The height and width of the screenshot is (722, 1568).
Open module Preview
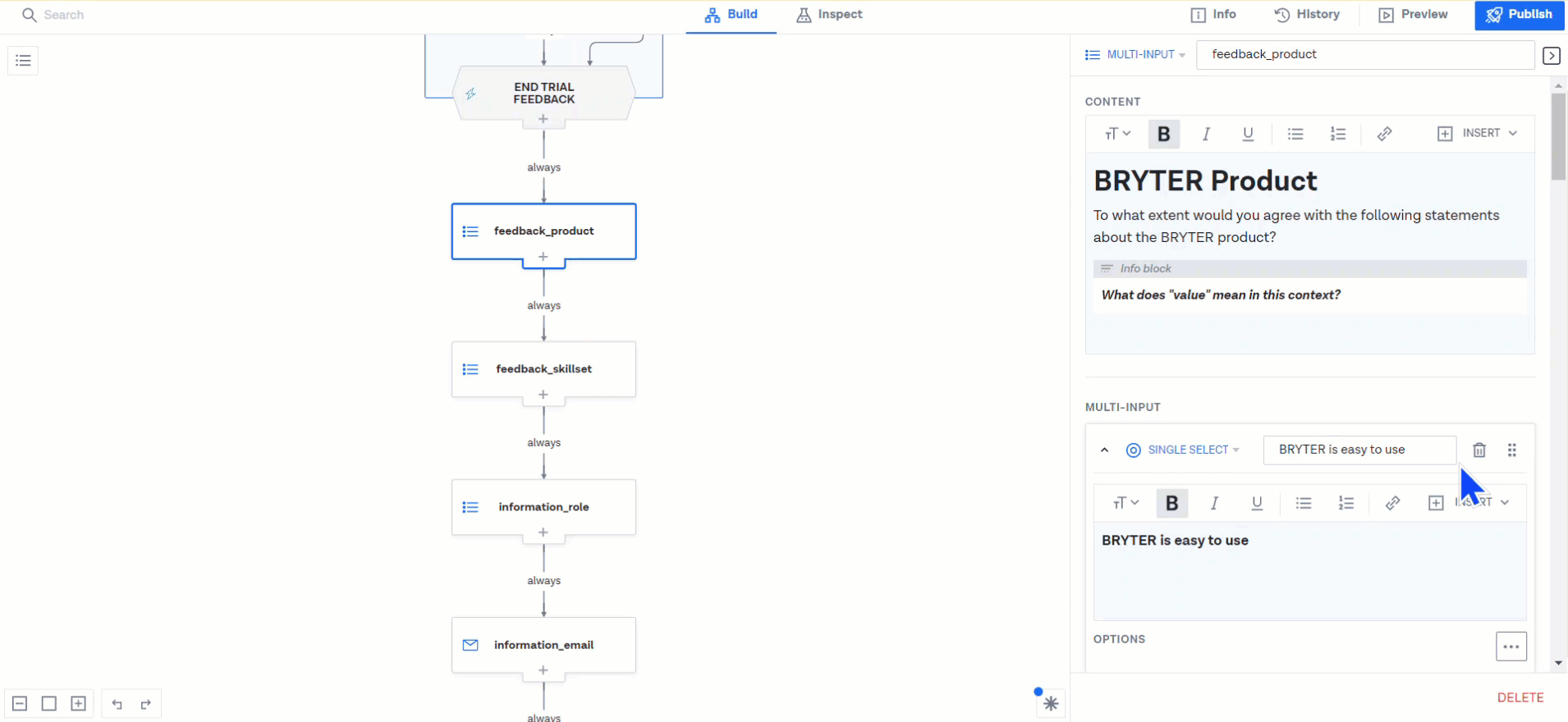pos(1413,15)
